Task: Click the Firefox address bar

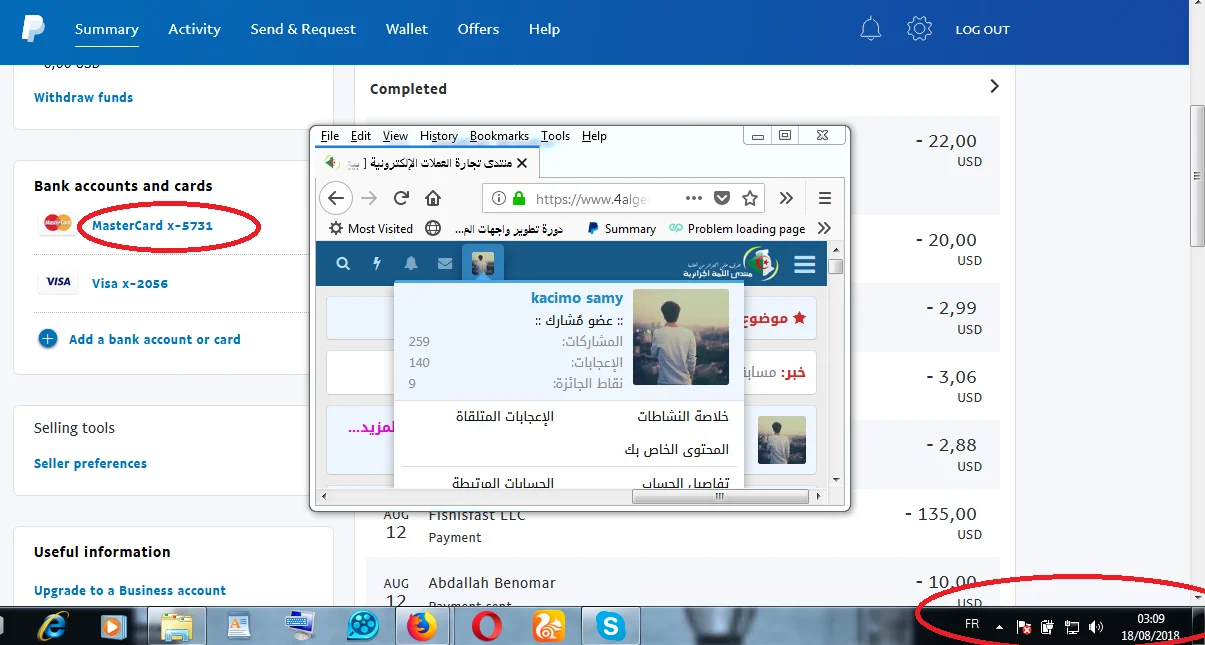Action: coord(590,198)
